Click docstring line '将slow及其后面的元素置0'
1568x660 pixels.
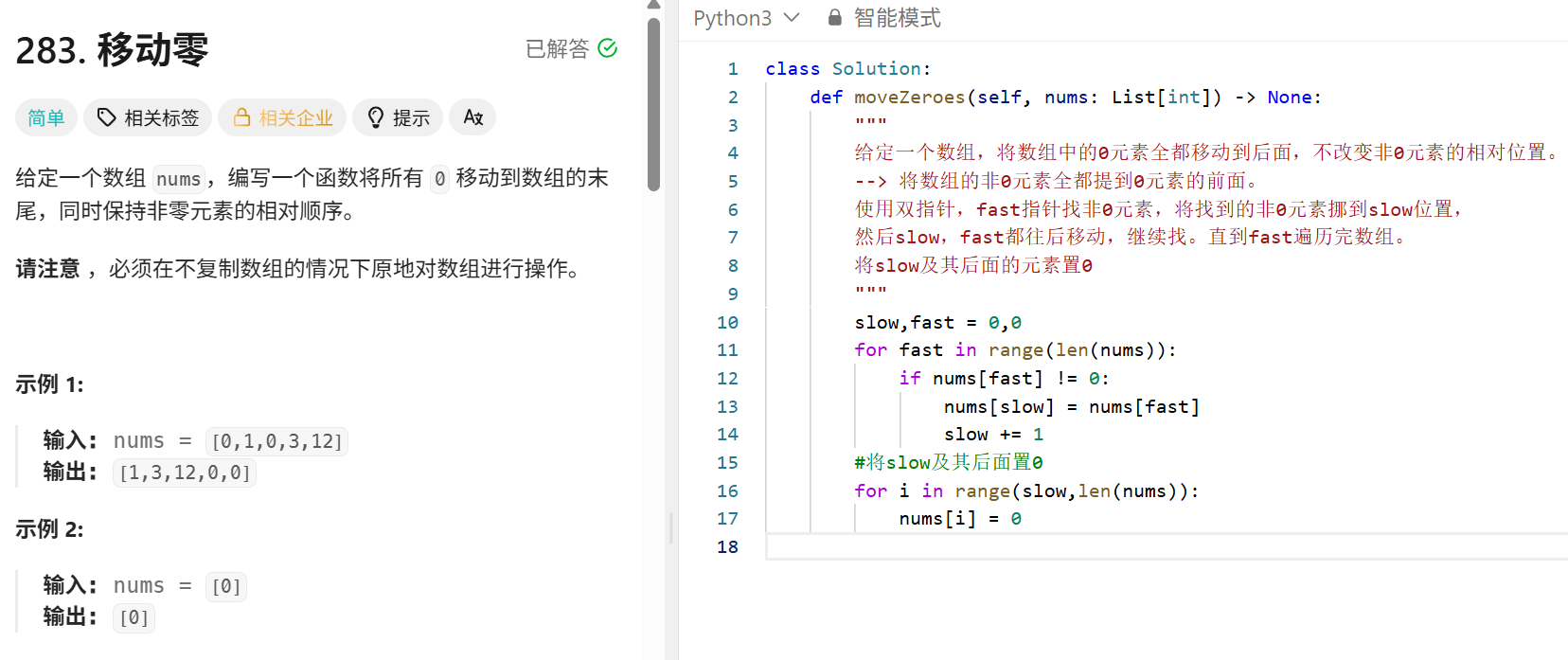click(973, 266)
